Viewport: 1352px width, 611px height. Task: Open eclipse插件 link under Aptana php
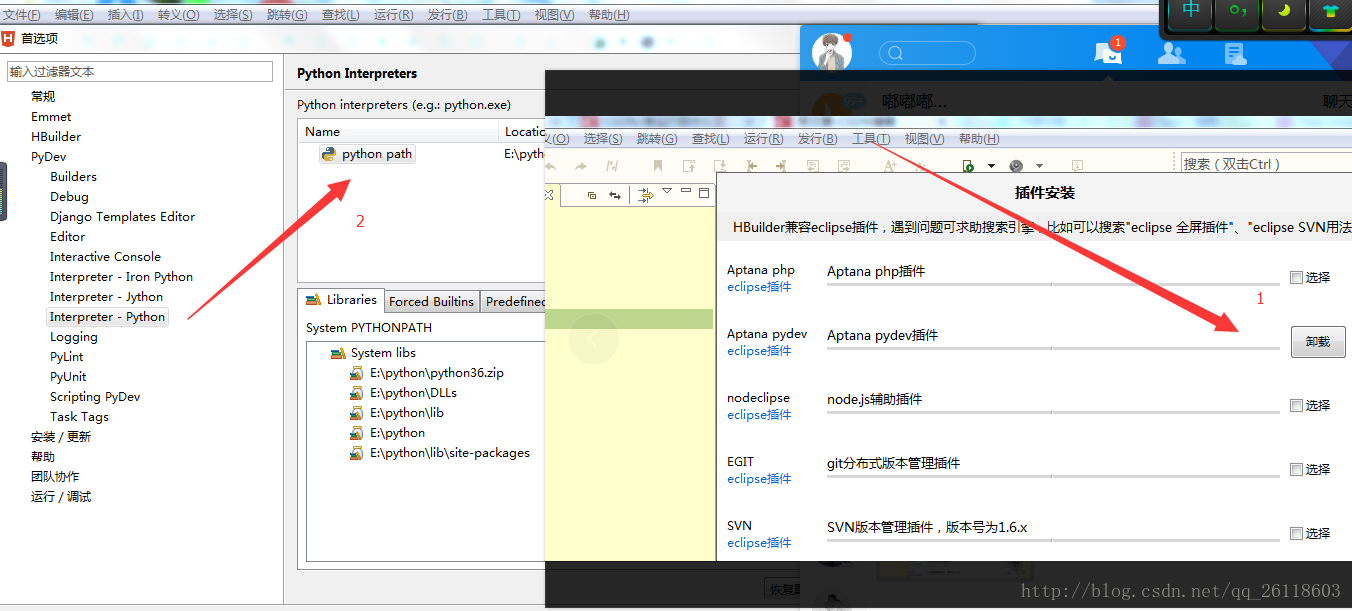[x=759, y=287]
